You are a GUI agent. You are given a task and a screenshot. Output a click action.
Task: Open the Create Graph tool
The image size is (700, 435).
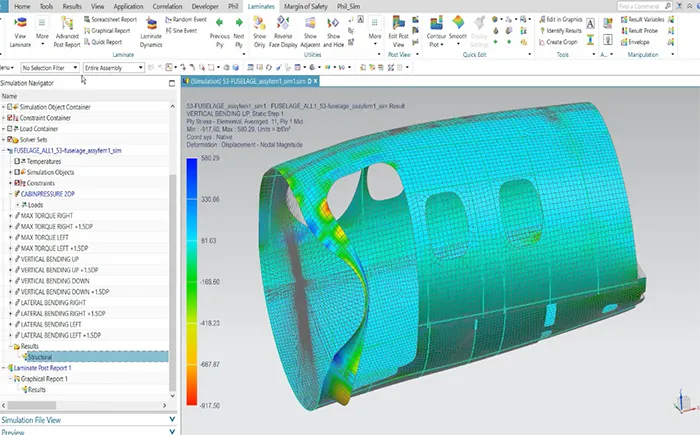pyautogui.click(x=558, y=42)
